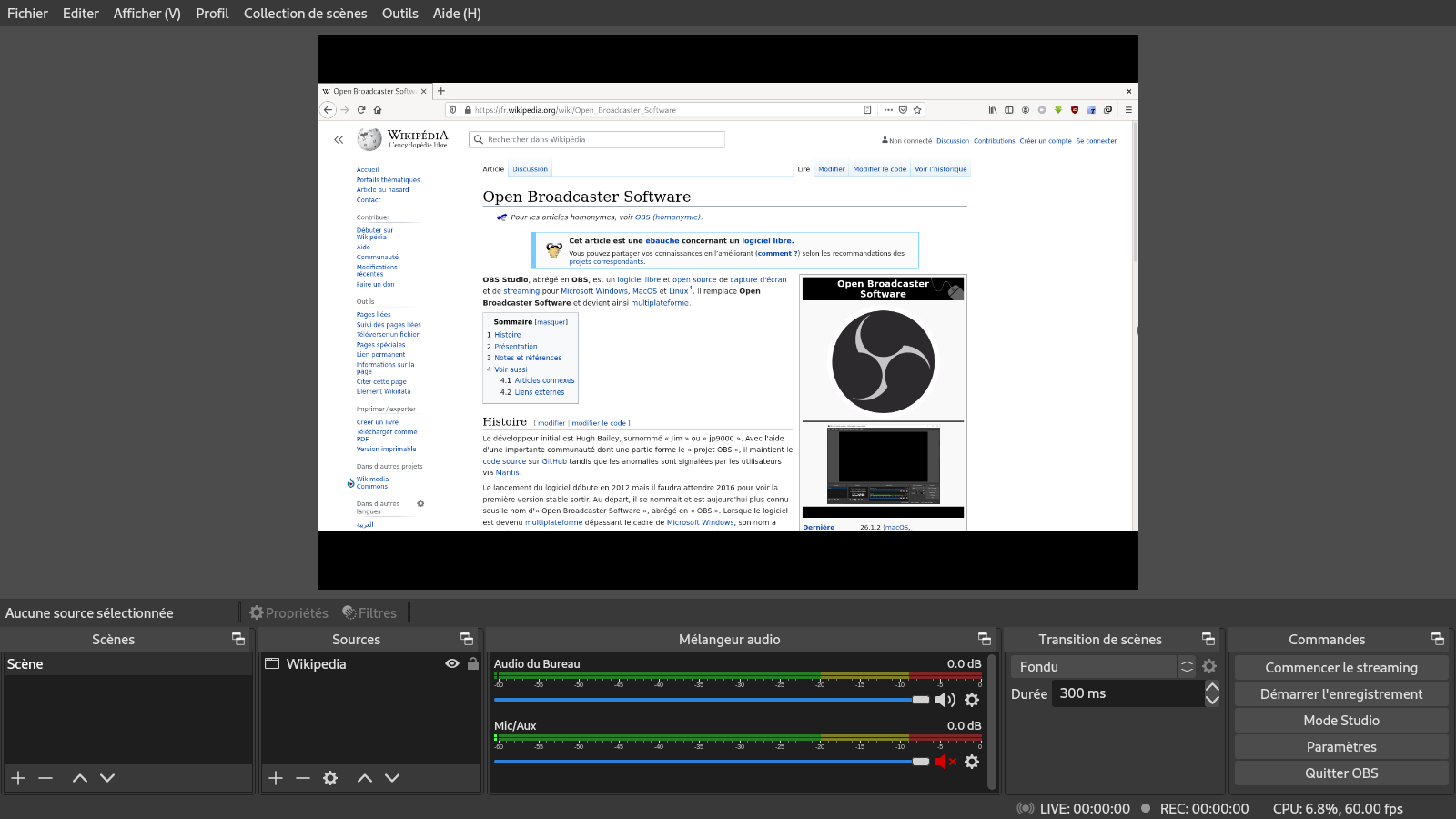Pop out the Mélangeur audio dock
This screenshot has width=1456, height=819.
(x=984, y=639)
